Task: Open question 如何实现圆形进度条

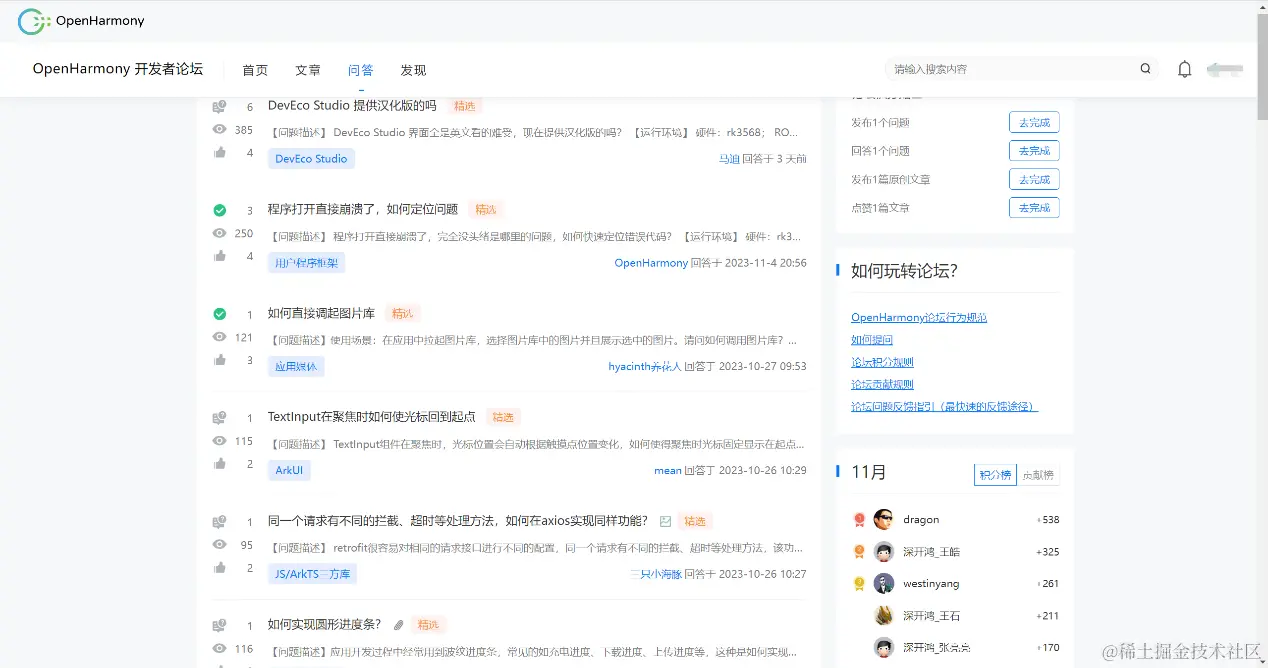Action: click(325, 624)
